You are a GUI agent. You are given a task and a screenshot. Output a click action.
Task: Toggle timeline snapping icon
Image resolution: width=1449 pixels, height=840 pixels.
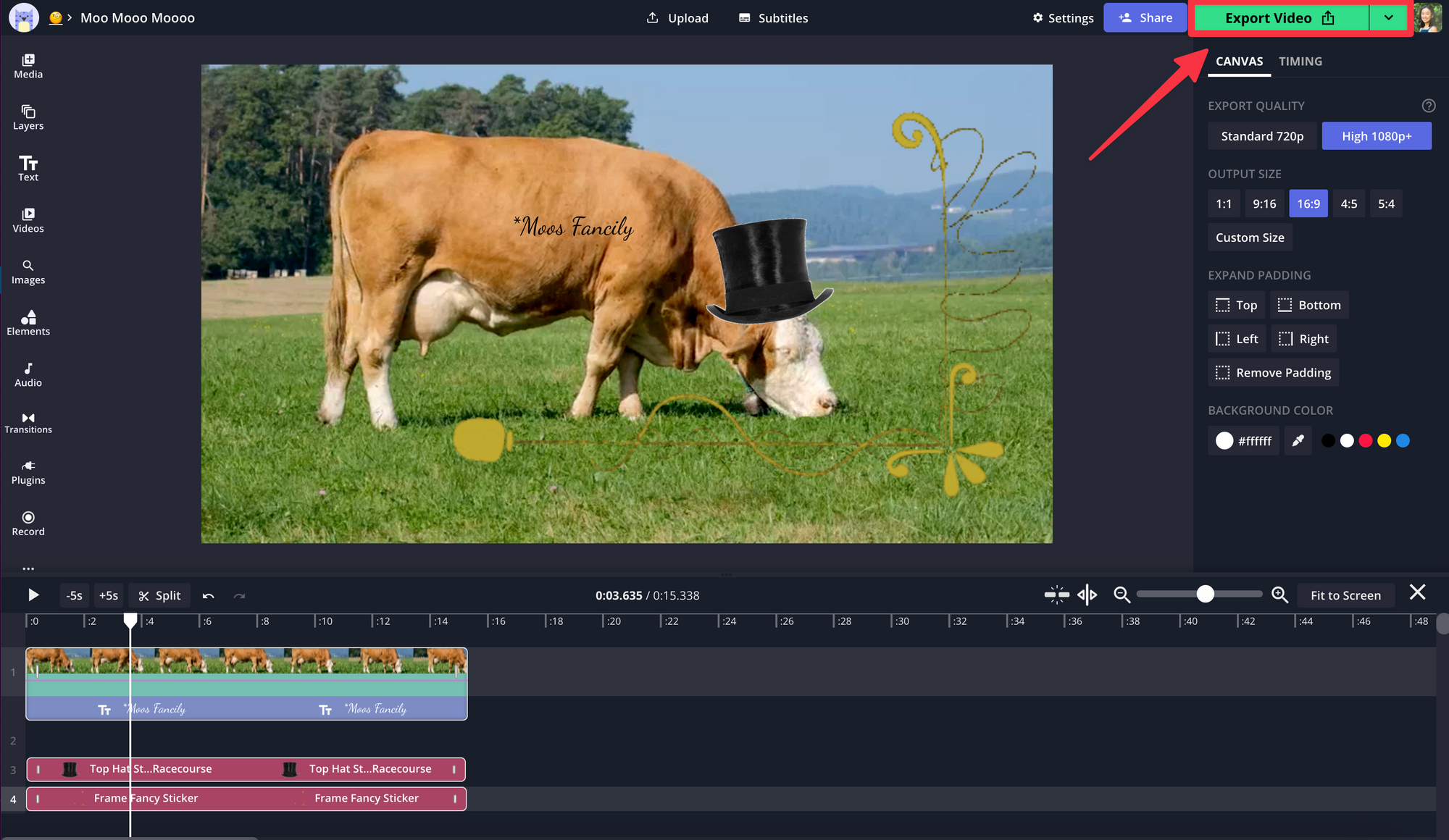[1056, 595]
